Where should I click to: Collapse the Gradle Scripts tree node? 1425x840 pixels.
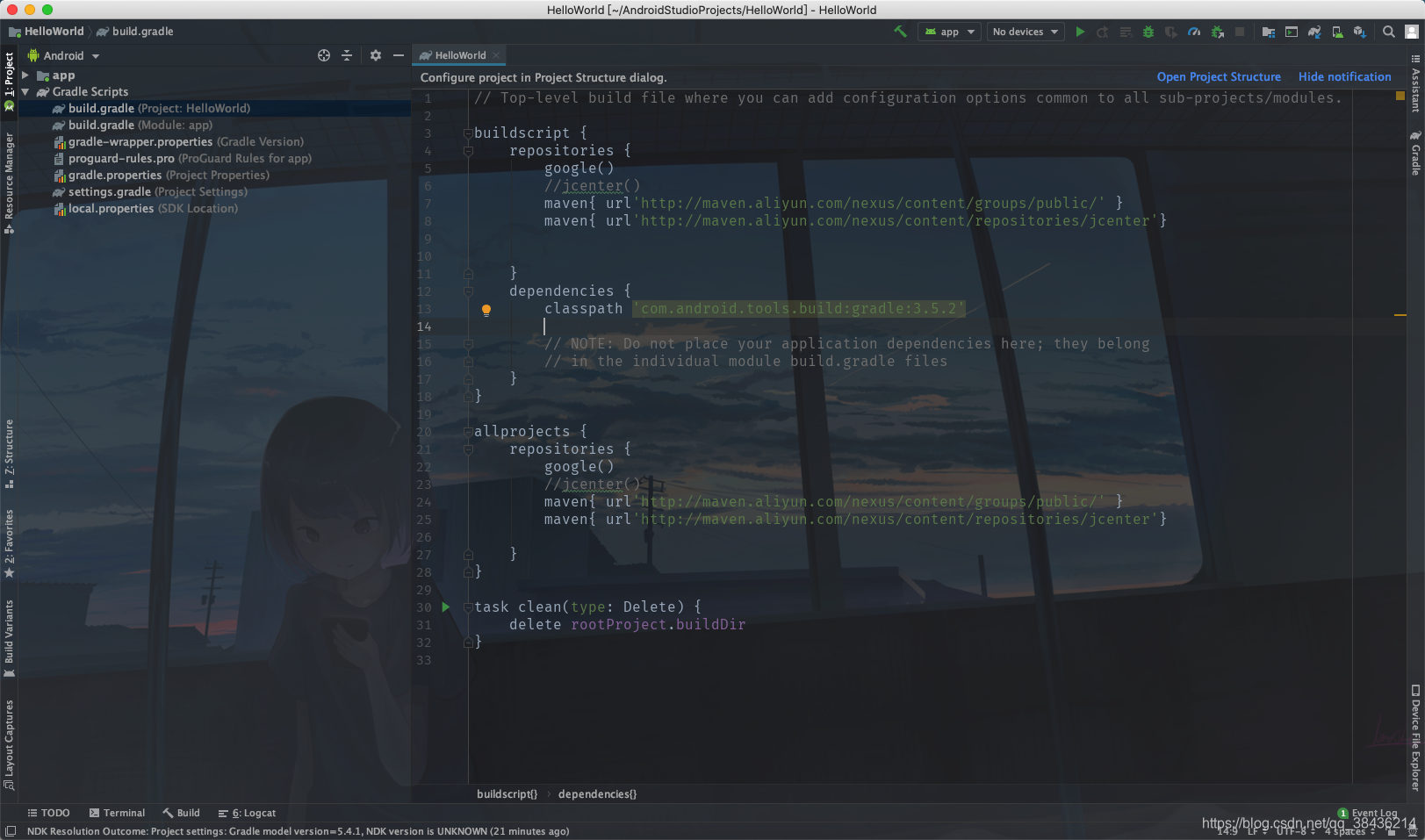(25, 91)
